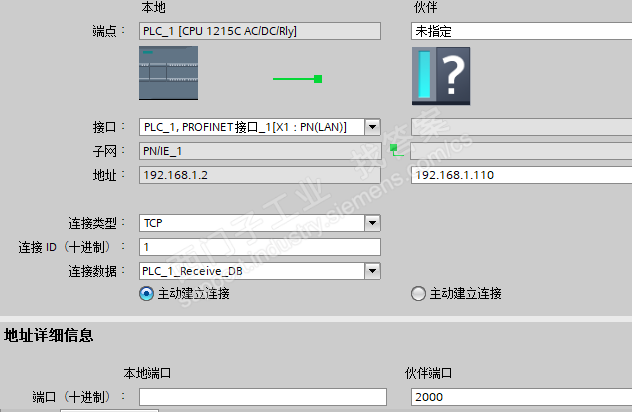Click the local address field 192.168.1.2

(x=260, y=175)
